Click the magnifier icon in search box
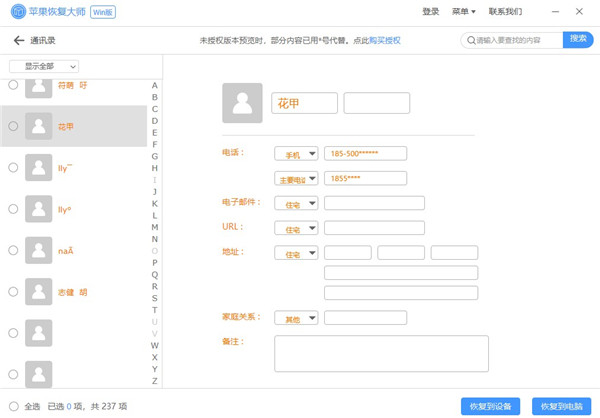The height and width of the screenshot is (418, 600). [x=471, y=40]
